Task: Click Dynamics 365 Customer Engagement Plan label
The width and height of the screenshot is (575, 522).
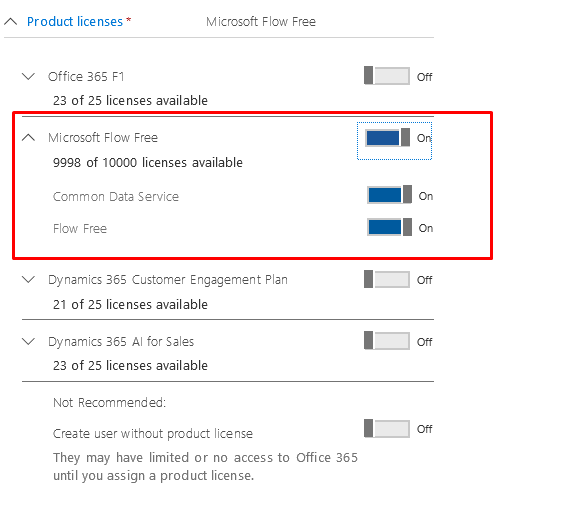Action: (168, 280)
